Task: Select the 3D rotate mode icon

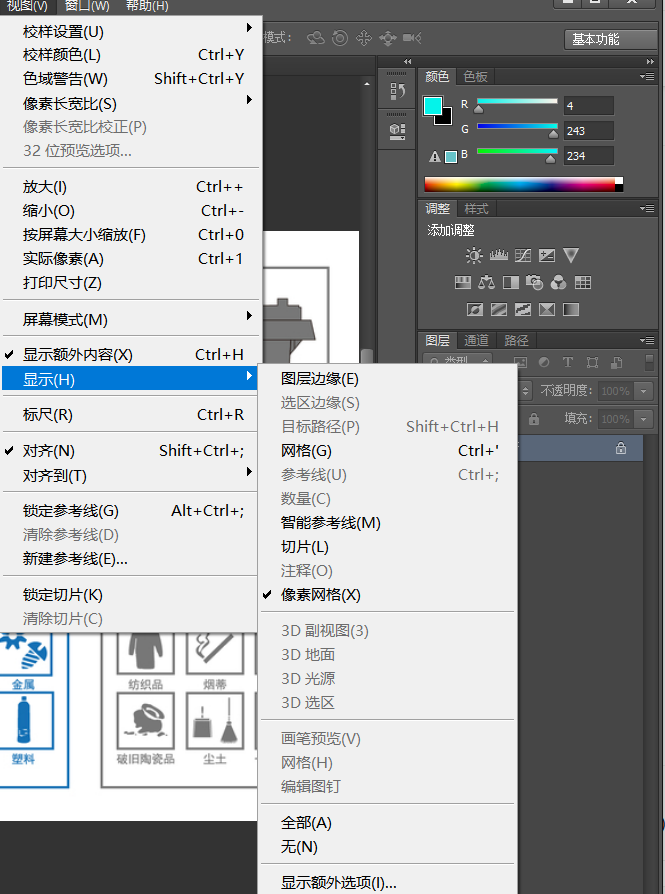Action: (x=315, y=38)
